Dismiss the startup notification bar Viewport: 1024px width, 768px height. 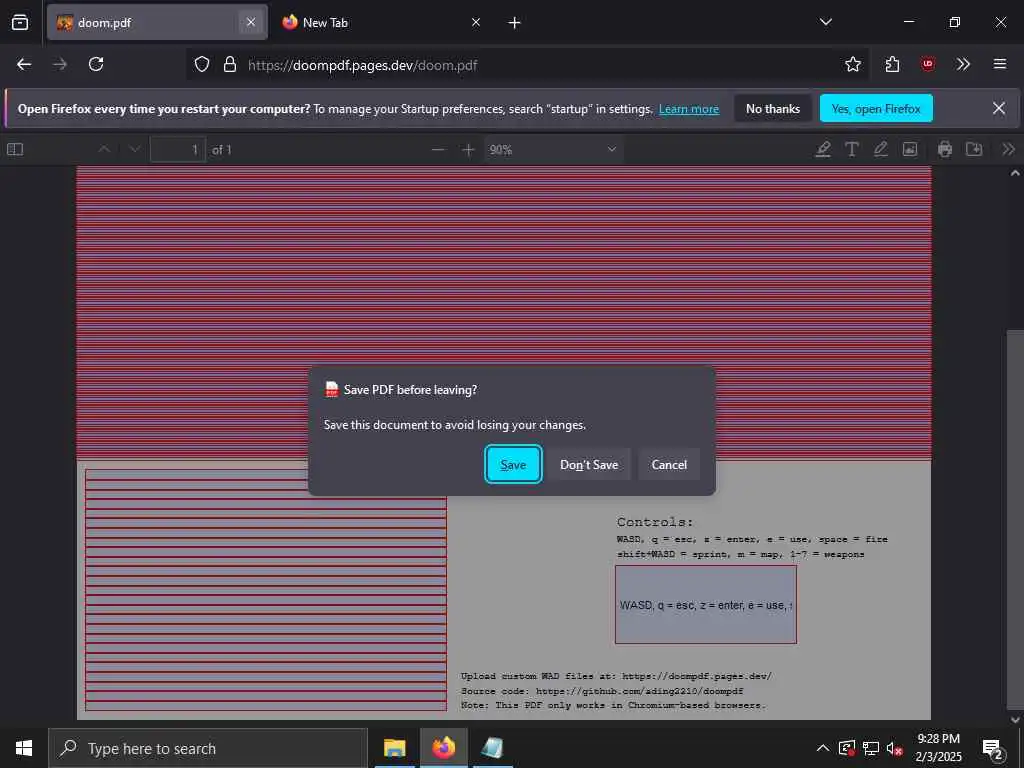999,108
